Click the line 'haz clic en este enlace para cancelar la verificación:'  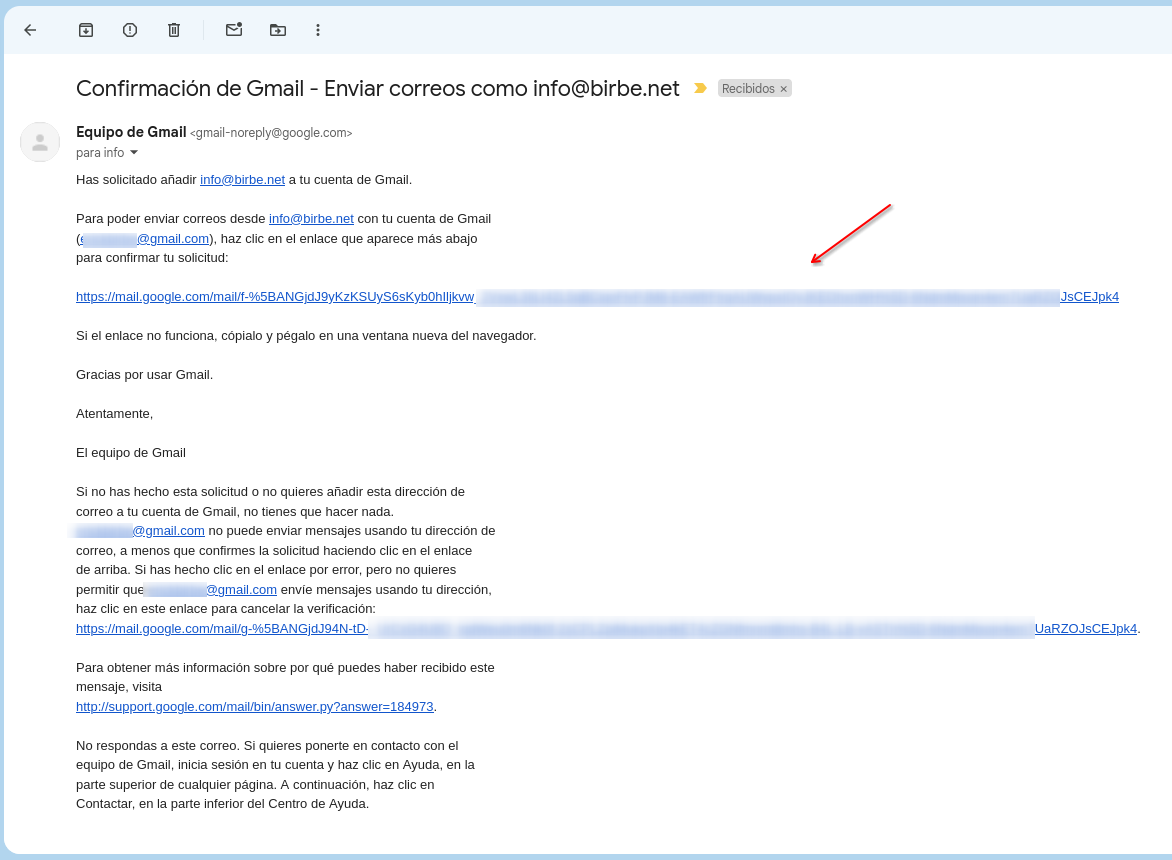click(226, 609)
